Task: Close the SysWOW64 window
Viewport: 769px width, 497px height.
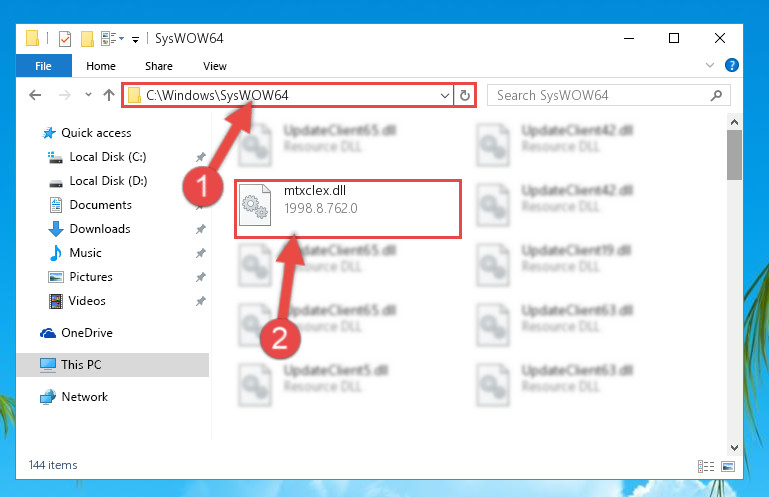Action: point(719,38)
